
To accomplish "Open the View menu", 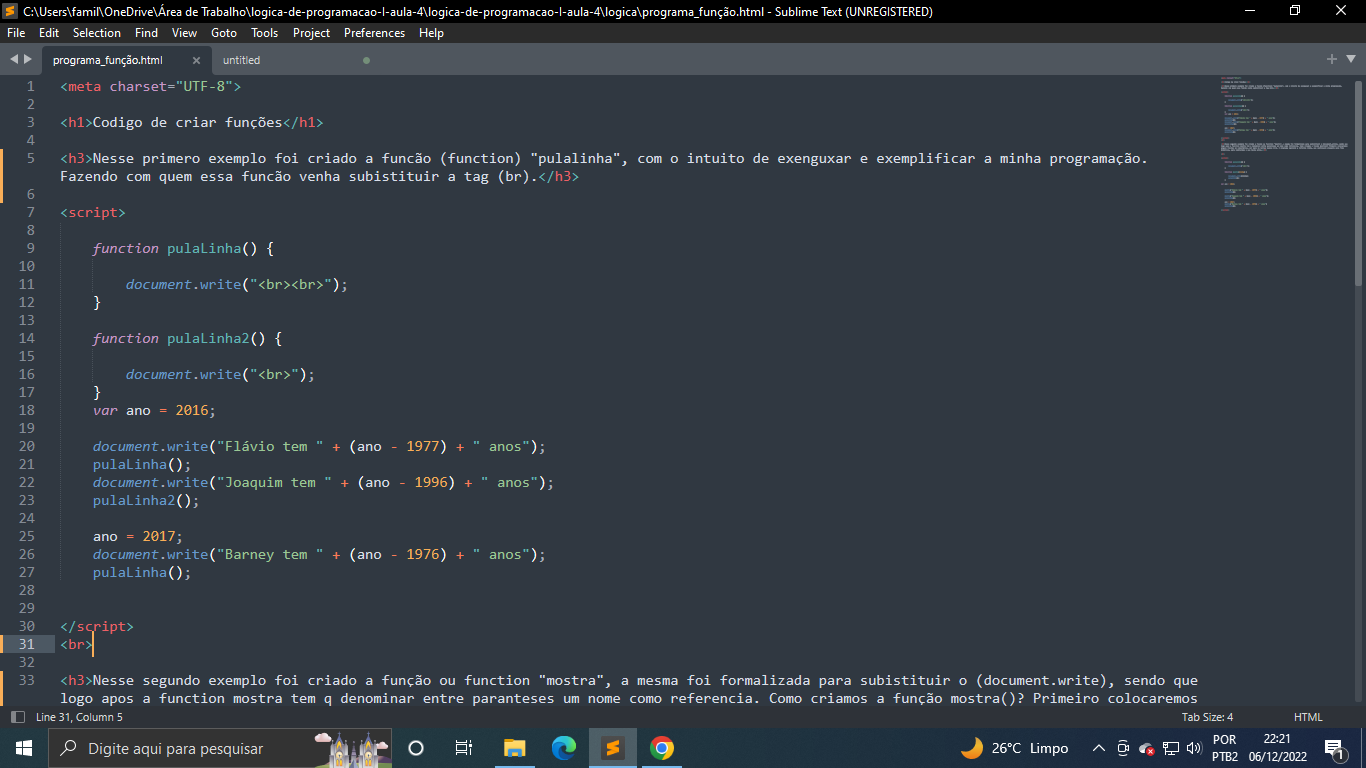I will [x=184, y=33].
